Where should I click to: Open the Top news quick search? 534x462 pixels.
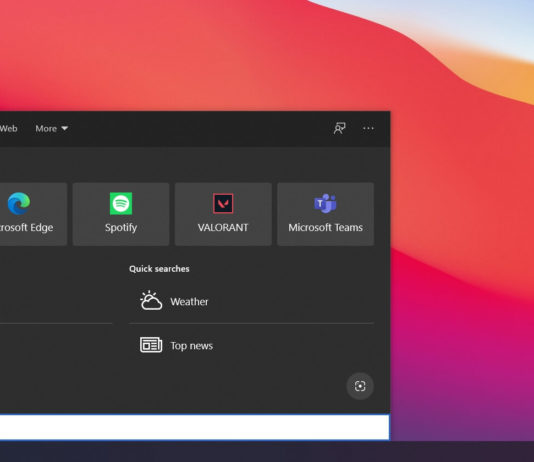pos(251,345)
